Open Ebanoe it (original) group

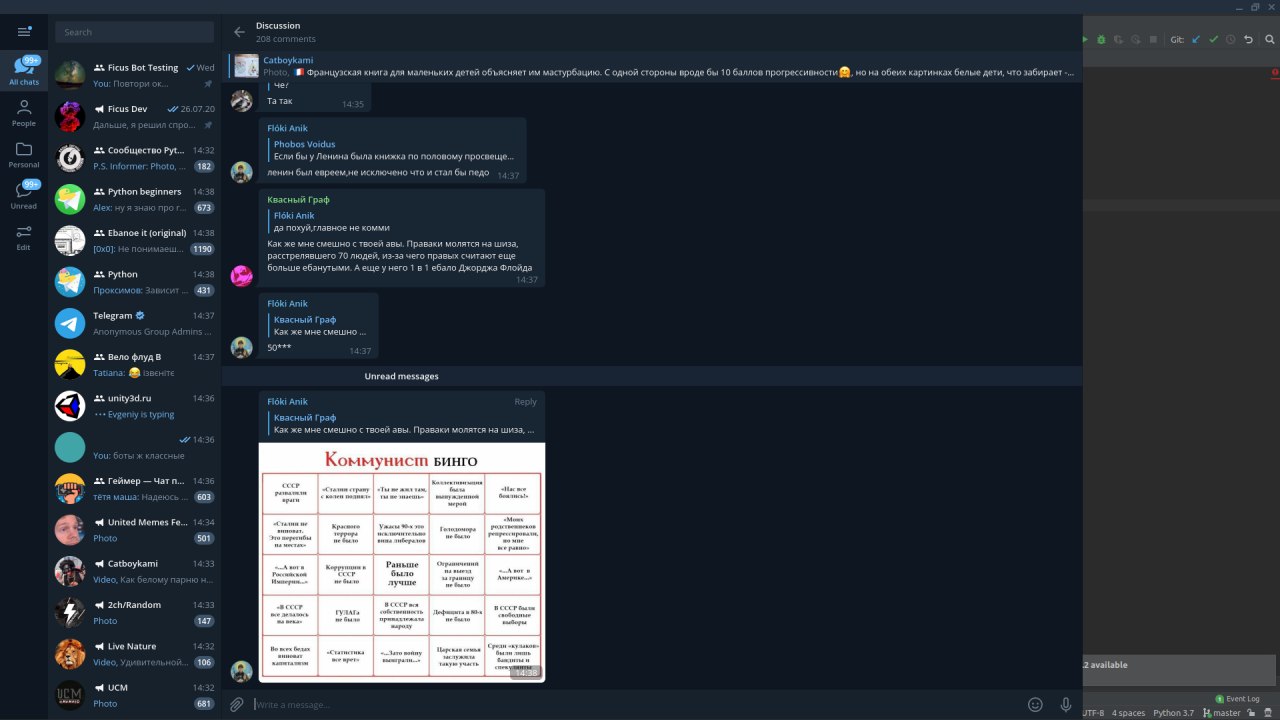(x=135, y=240)
